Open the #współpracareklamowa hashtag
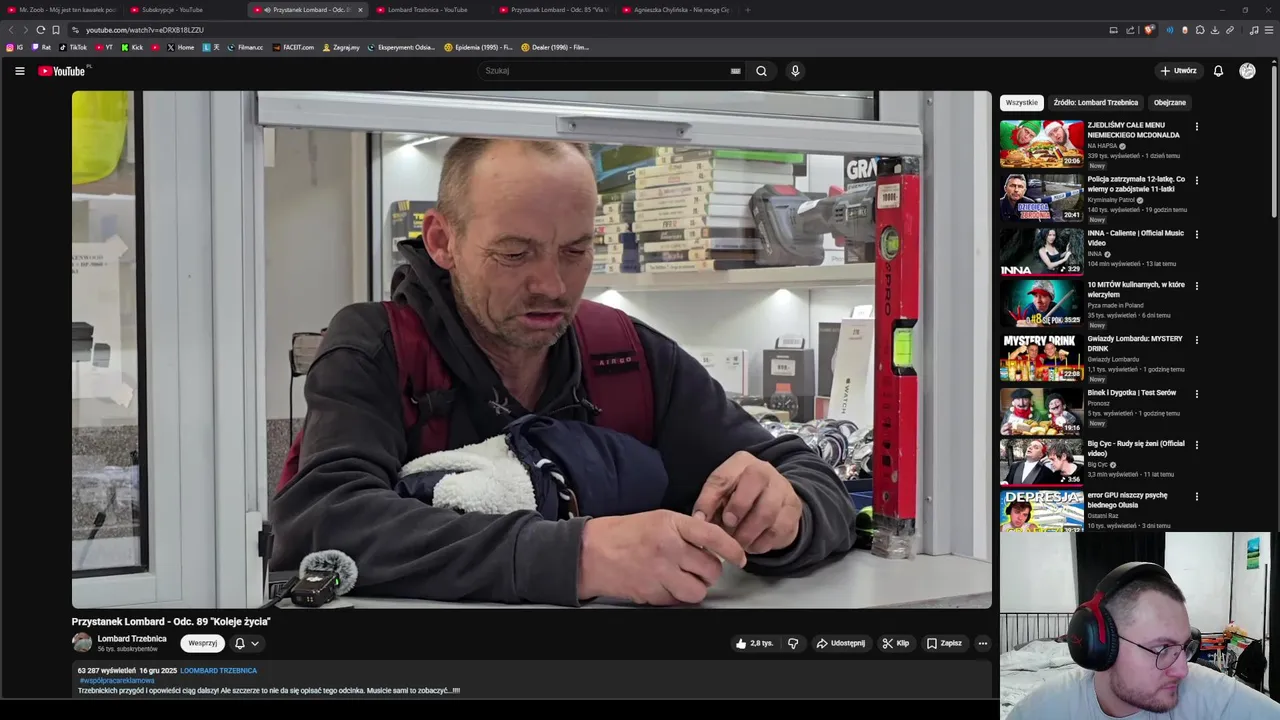Image resolution: width=1280 pixels, height=720 pixels. coord(117,680)
